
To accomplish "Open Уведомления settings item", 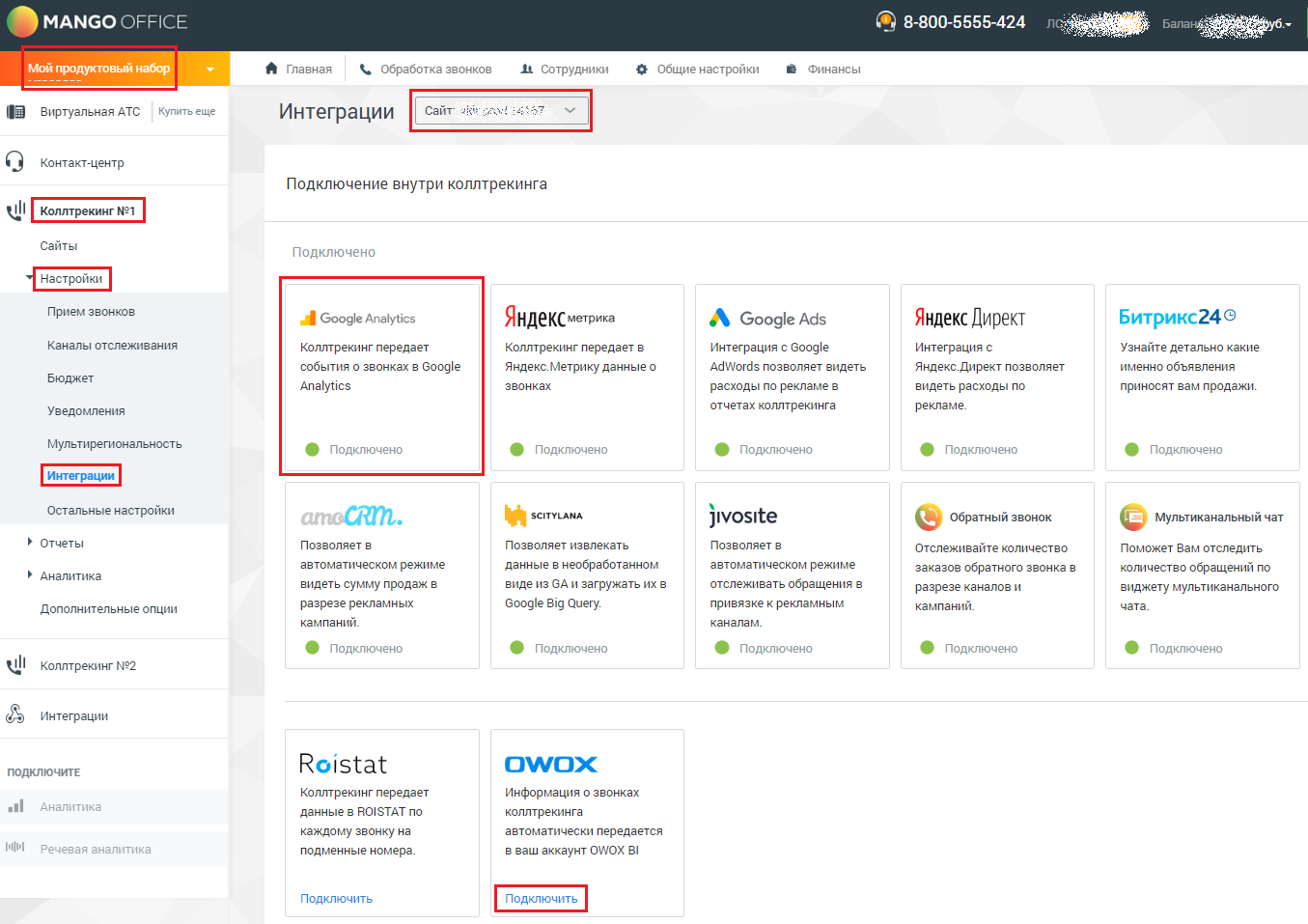I will coord(86,410).
